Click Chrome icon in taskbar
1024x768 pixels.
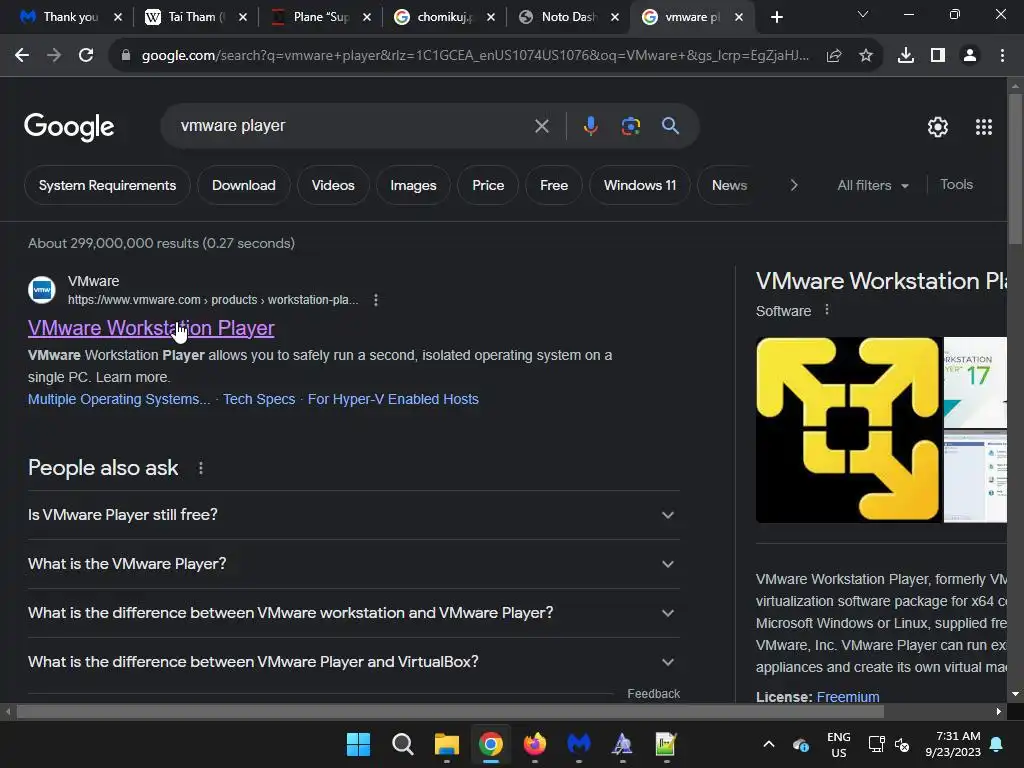(490, 744)
